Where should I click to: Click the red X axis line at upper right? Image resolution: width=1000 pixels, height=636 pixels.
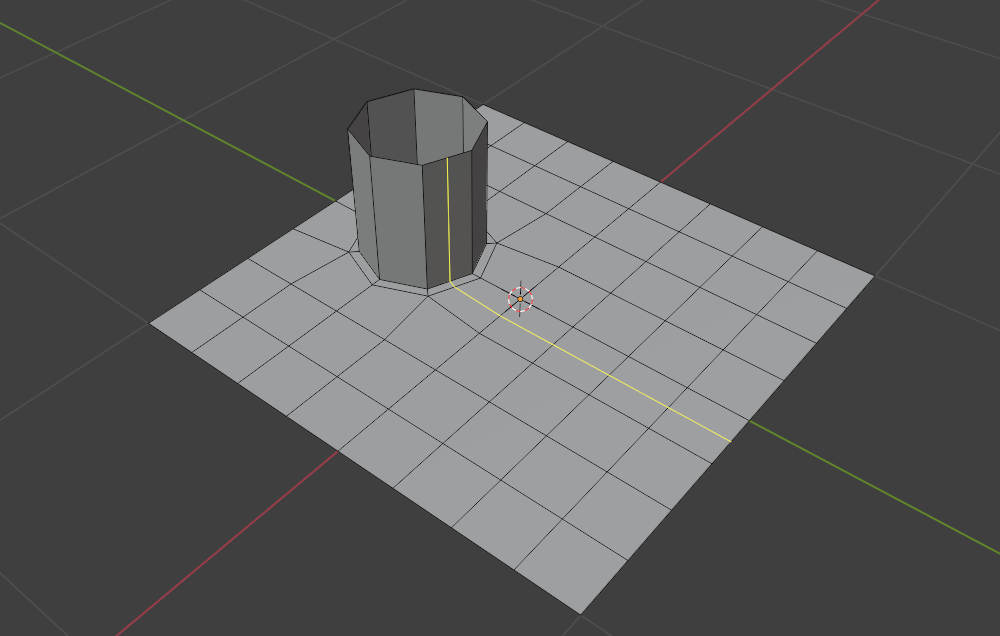pos(768,91)
